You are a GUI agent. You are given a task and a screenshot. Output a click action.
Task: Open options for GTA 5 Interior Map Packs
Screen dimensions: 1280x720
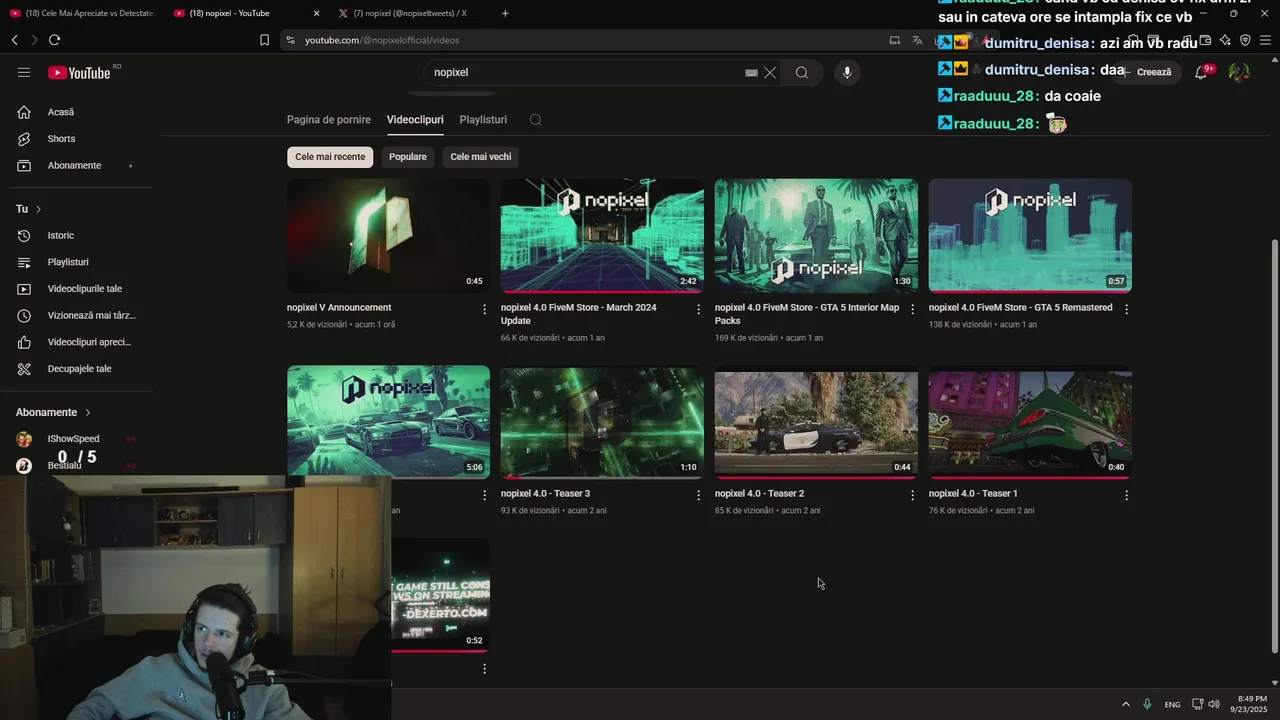click(912, 309)
